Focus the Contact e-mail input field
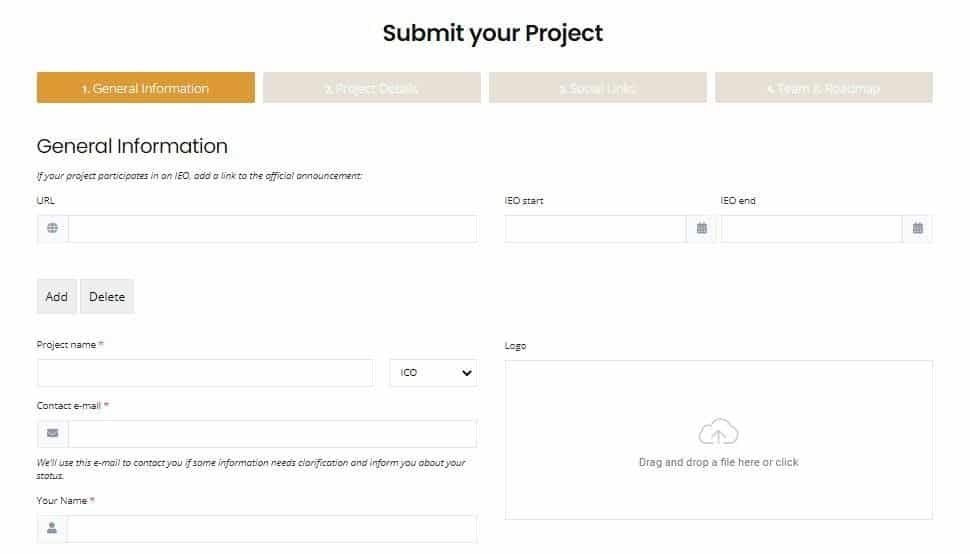This screenshot has height=554, width=970. pos(273,434)
